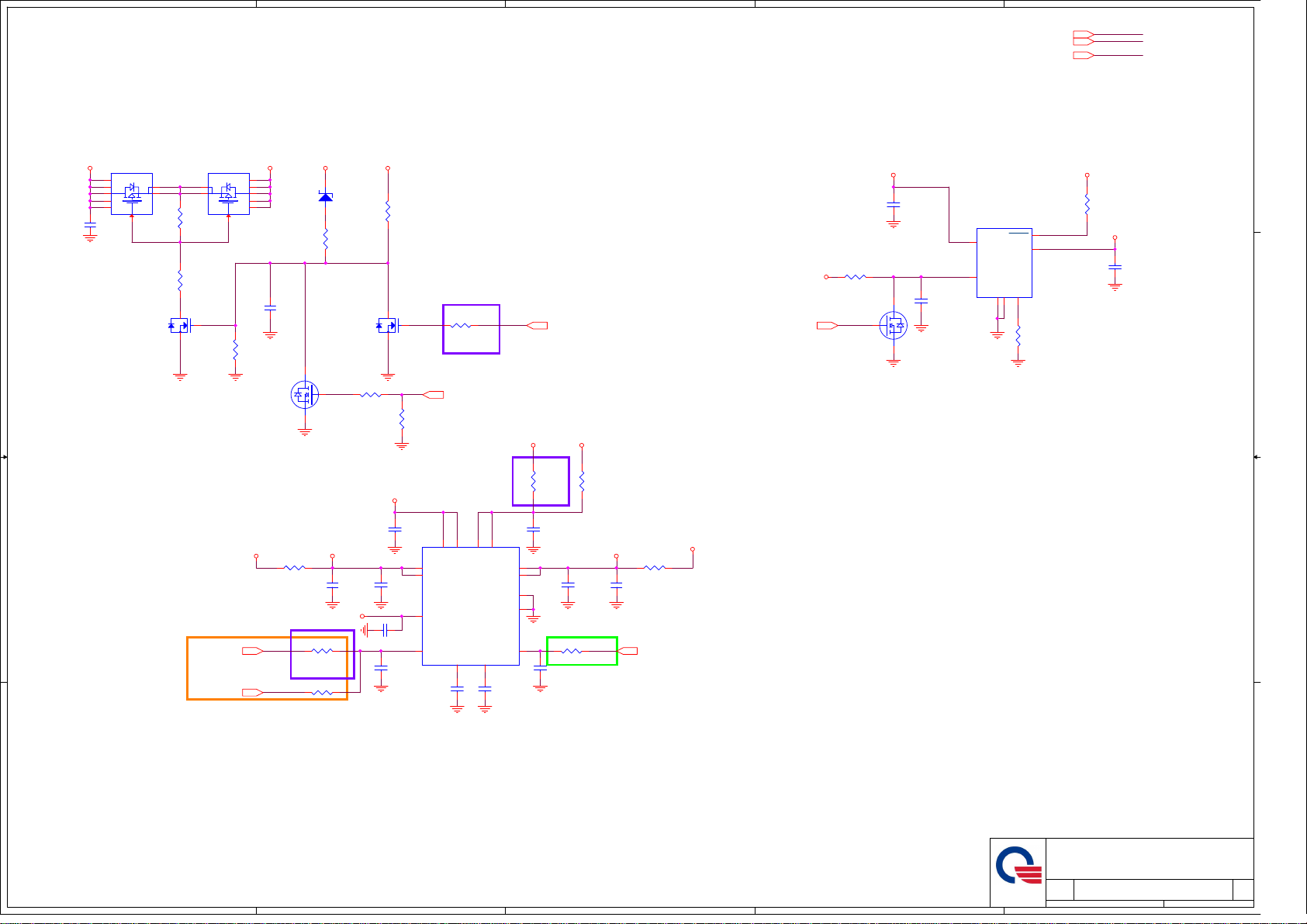Click off-page port driving right circuit MOSFET gate
1307x924 pixels.
click(828, 326)
